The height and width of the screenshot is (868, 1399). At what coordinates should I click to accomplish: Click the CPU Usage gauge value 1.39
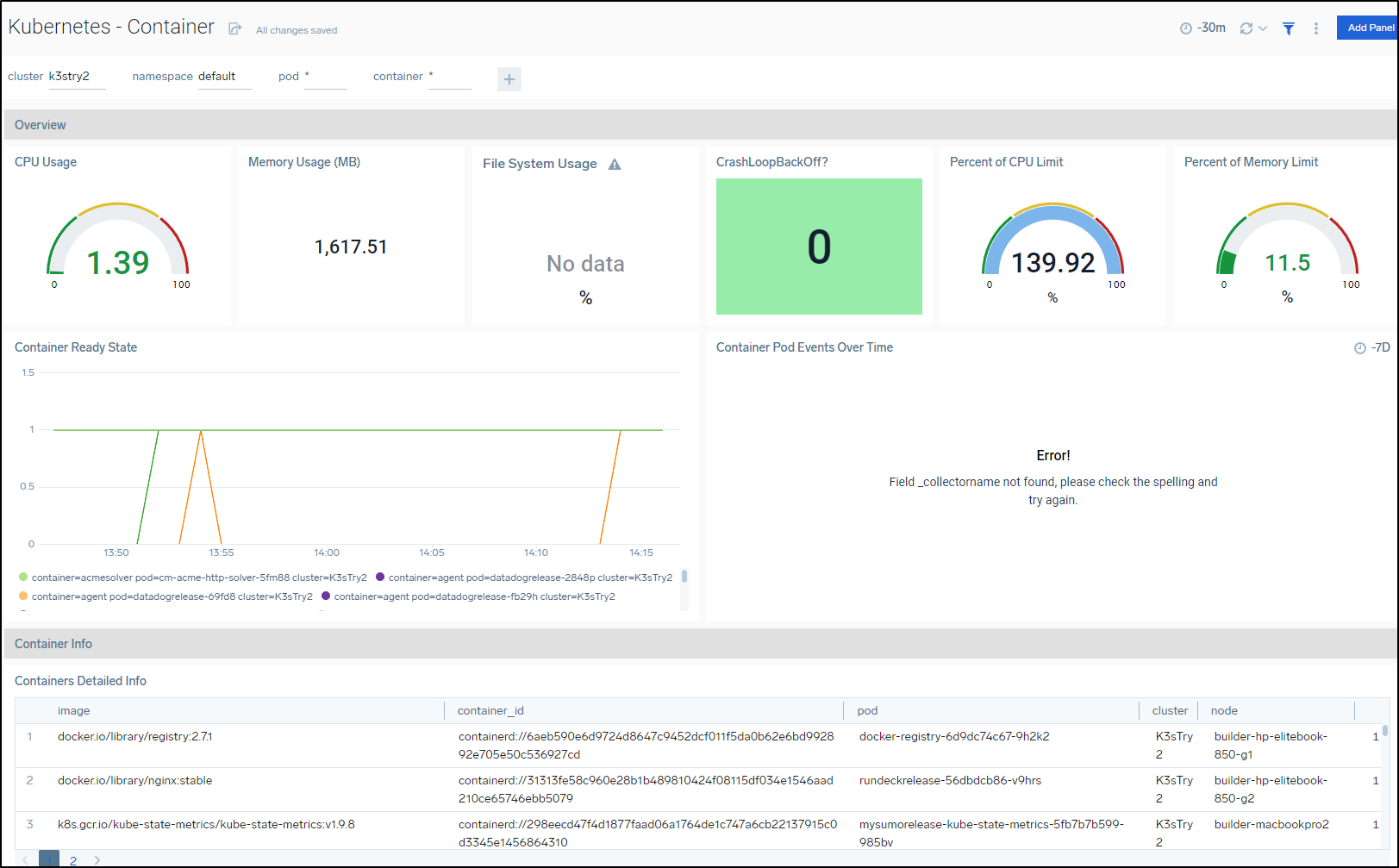(118, 262)
